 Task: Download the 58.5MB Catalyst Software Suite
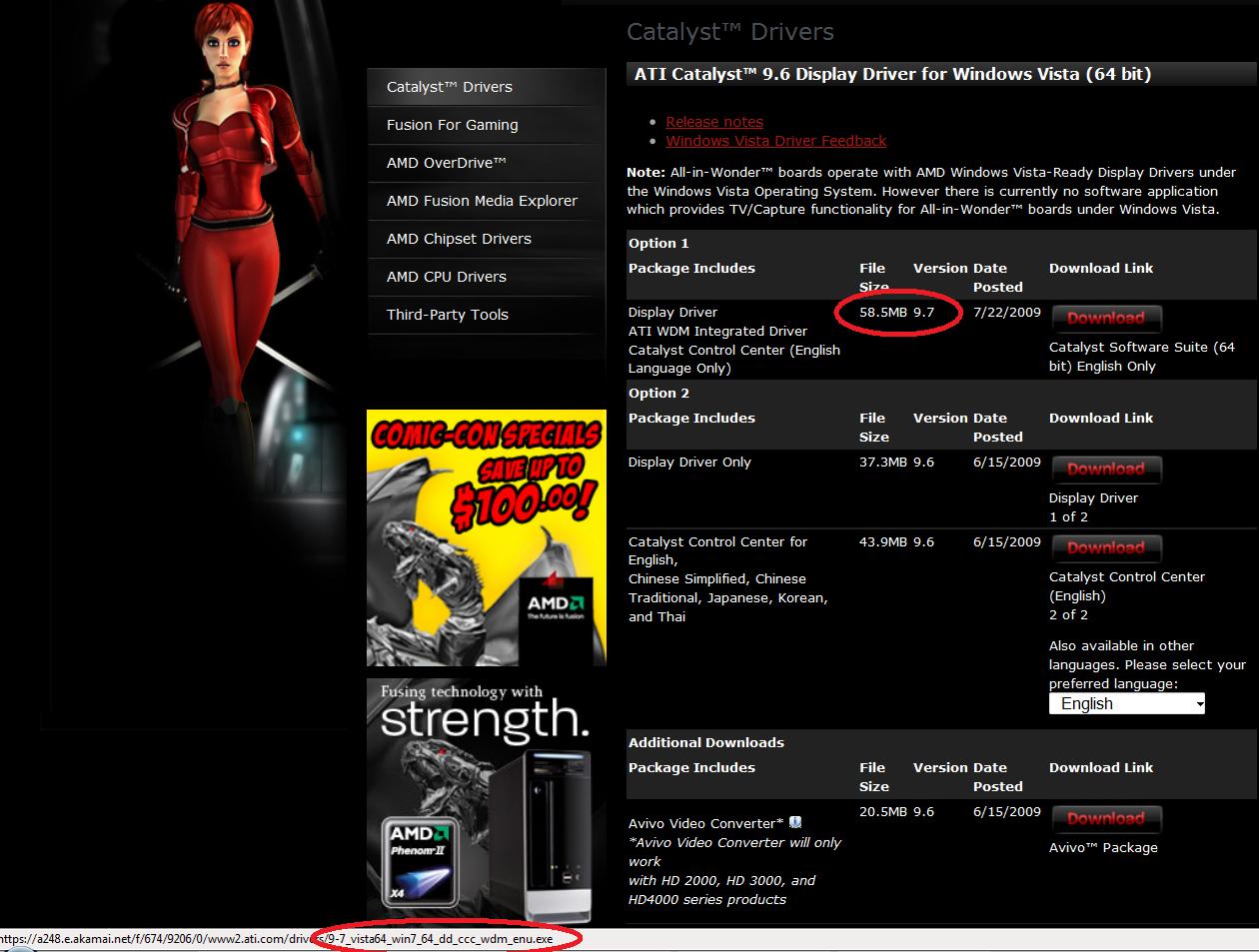1106,319
